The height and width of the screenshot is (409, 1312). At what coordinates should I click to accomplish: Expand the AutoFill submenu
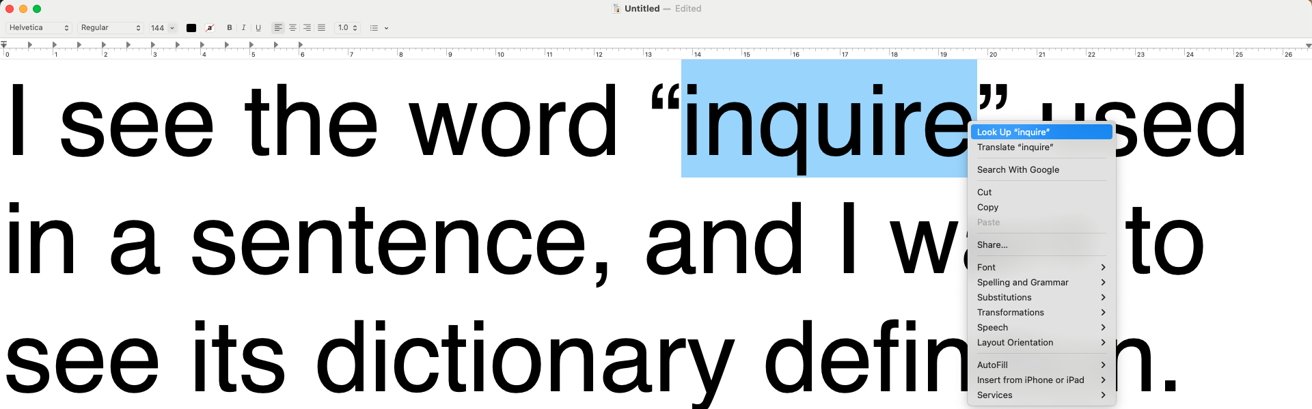pyautogui.click(x=1042, y=365)
